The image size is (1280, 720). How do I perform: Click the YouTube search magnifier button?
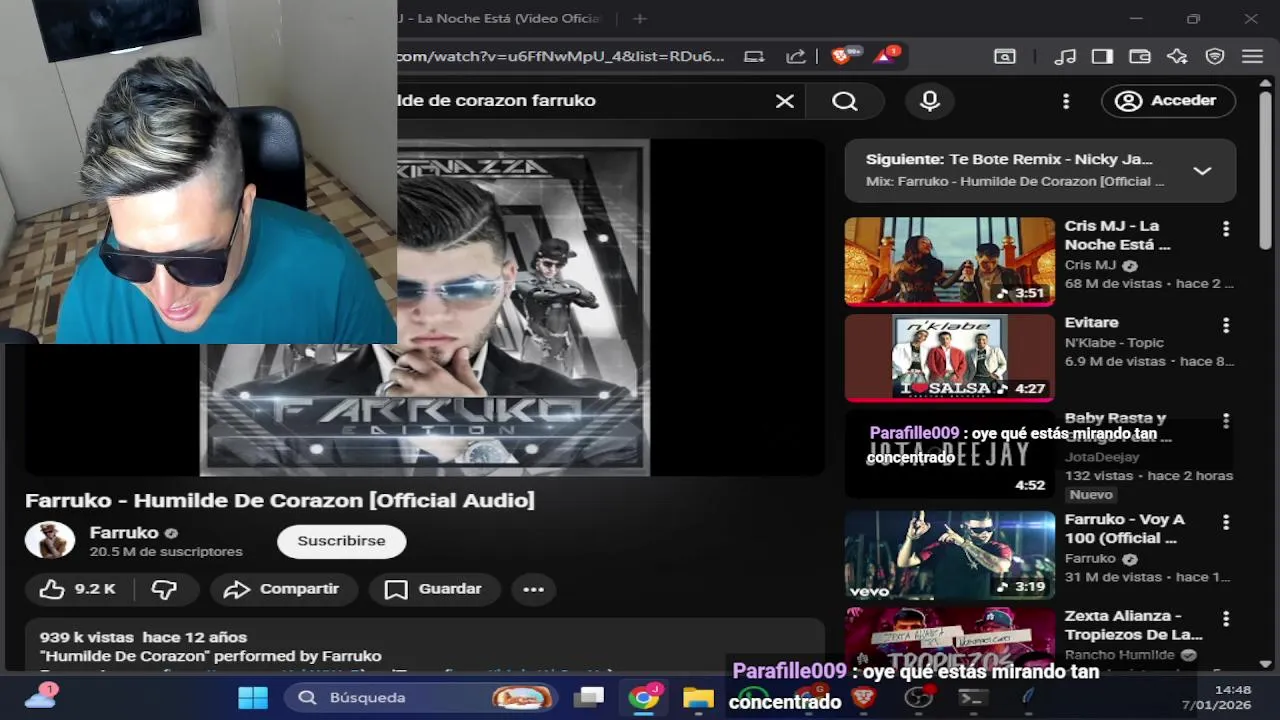[845, 101]
